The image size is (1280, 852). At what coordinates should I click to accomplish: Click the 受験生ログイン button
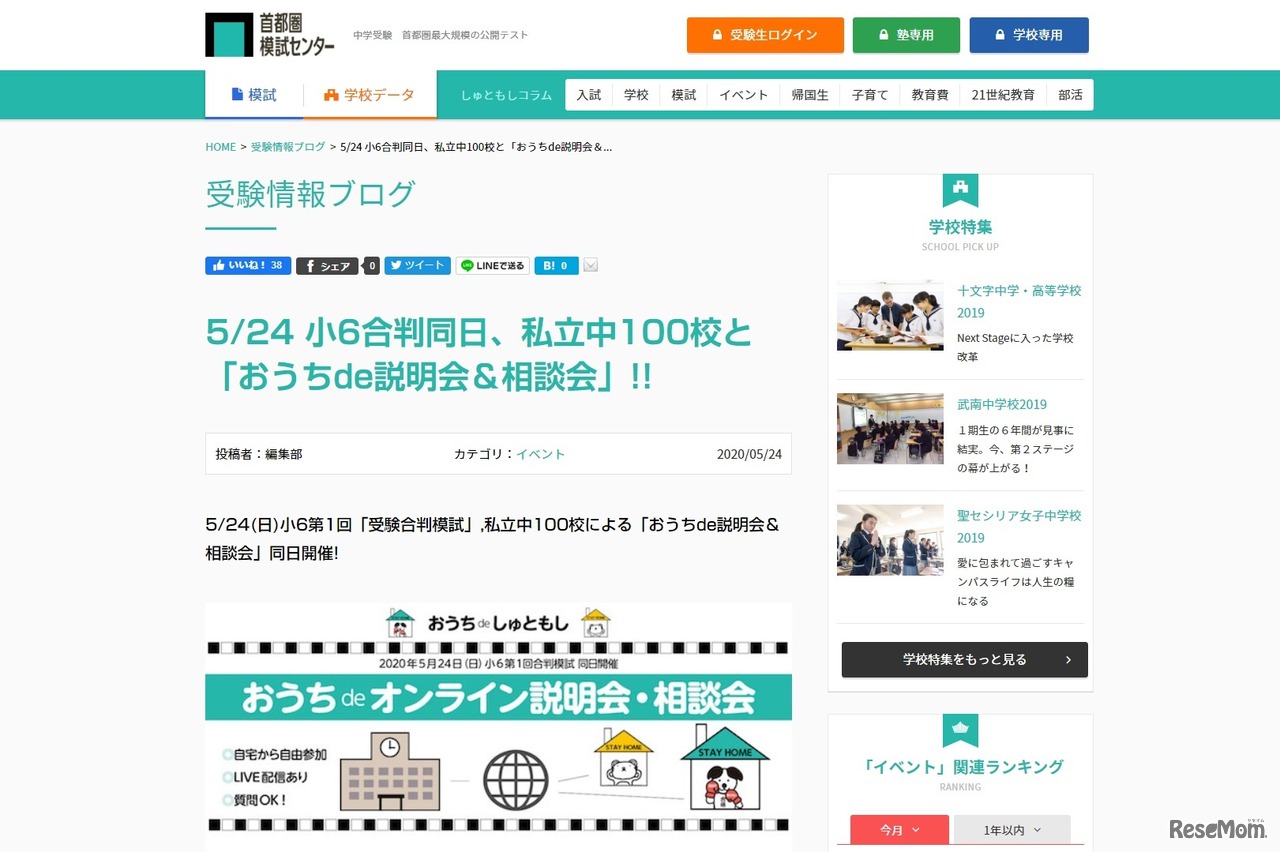[765, 35]
